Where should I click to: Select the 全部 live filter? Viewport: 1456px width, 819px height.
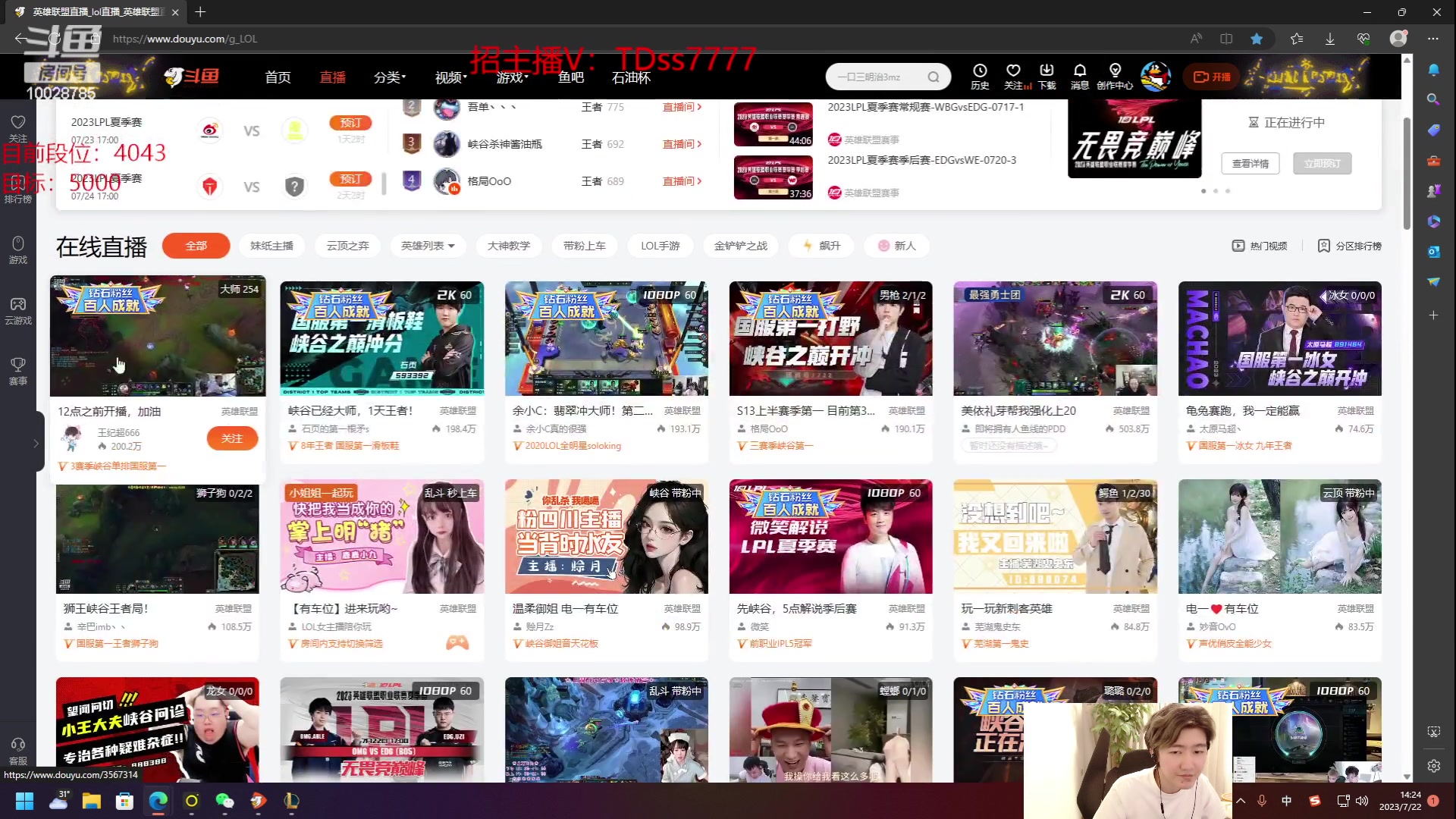(x=196, y=246)
